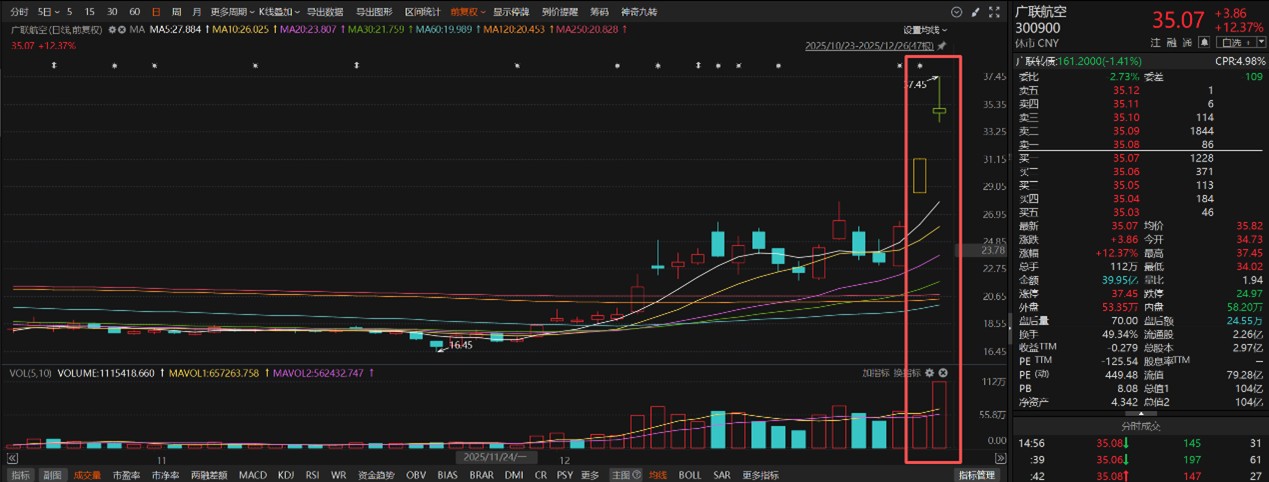Screen dimensions: 1269x482
Task: Click the 导出数据 export data button
Action: 324,12
